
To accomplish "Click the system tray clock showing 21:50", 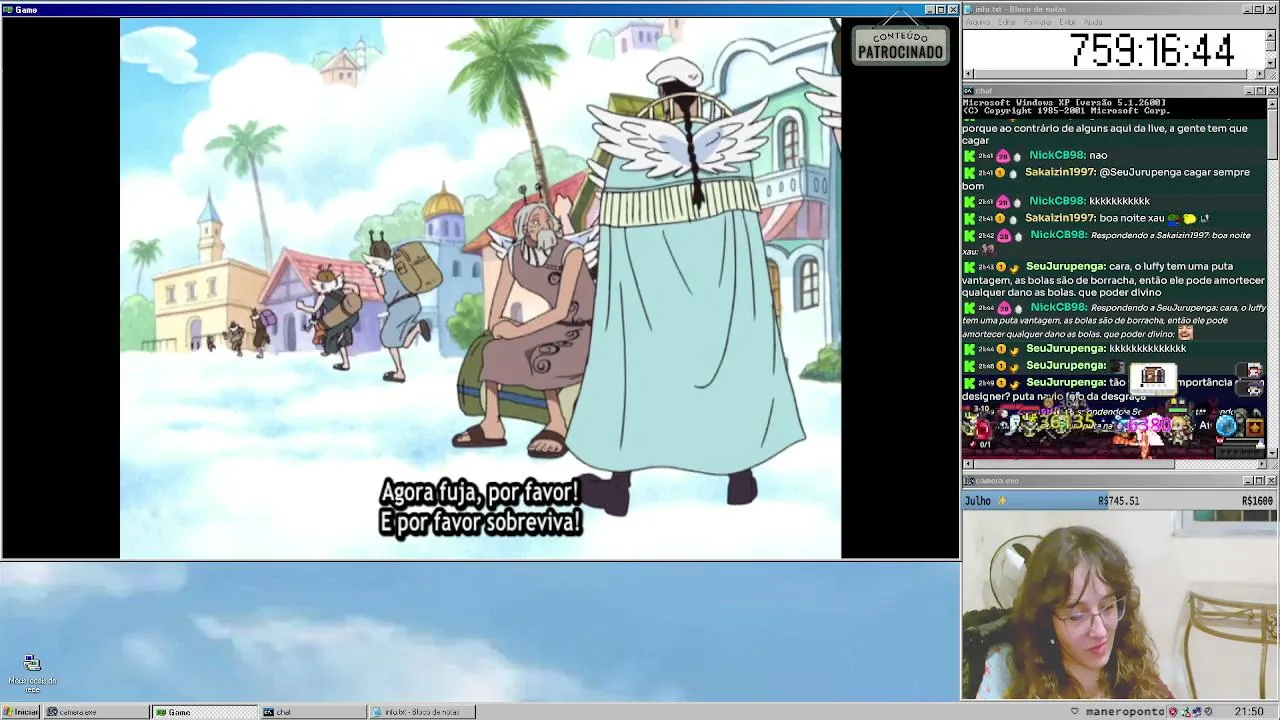I will point(1249,712).
